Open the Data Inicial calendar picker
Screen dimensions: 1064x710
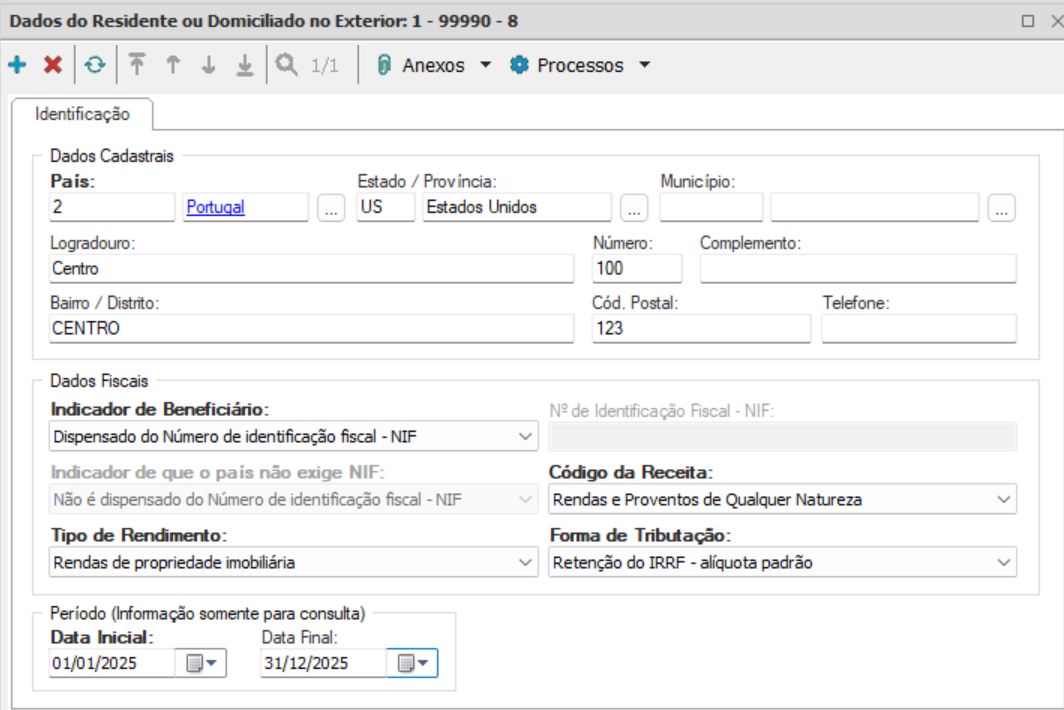[201, 663]
